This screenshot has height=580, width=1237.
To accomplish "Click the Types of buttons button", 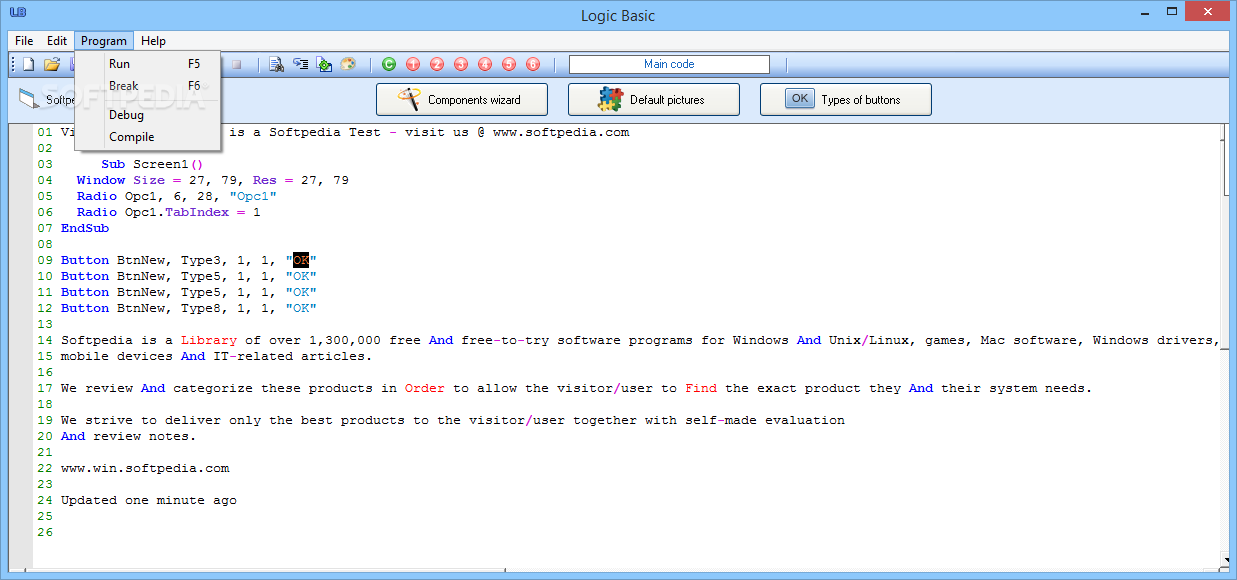I will [846, 100].
